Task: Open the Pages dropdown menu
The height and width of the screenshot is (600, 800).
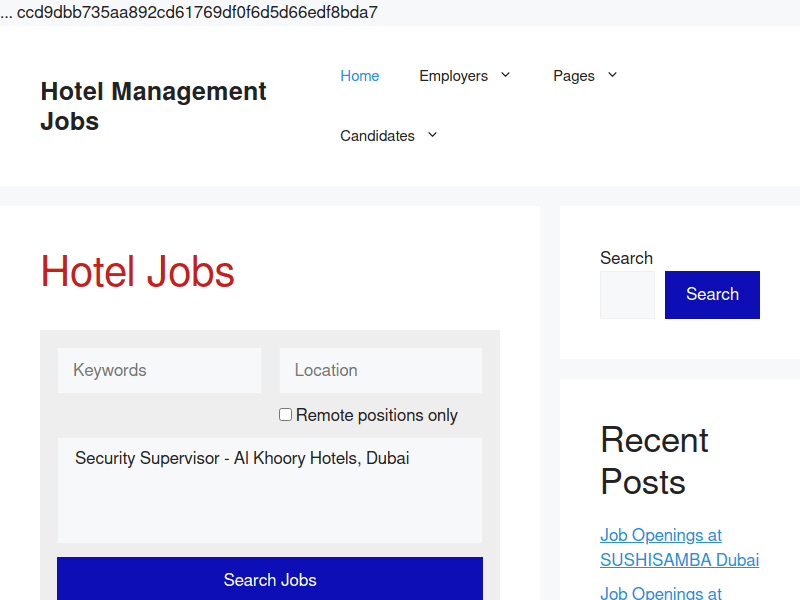Action: 585,75
